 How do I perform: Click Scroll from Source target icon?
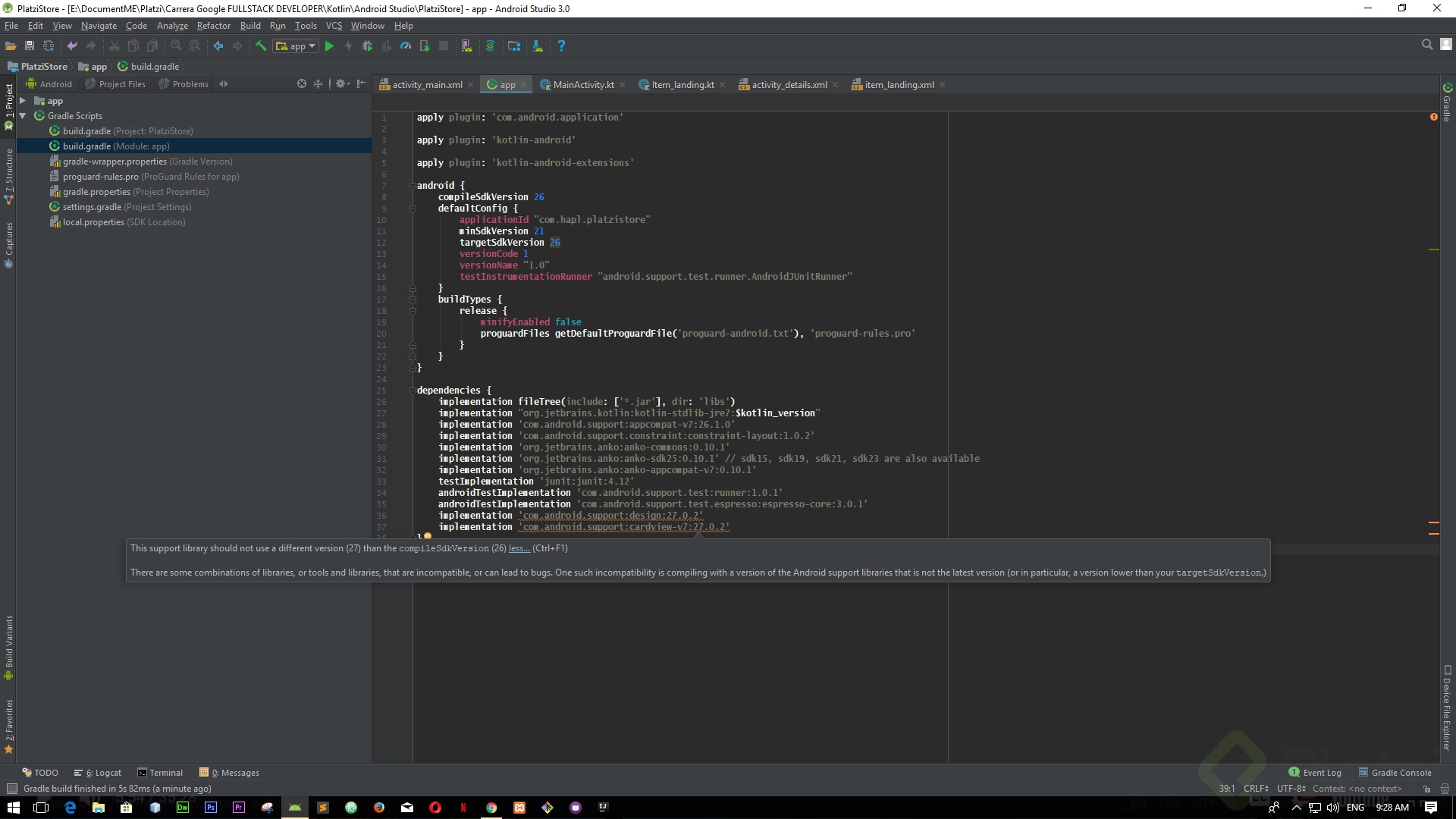[302, 84]
